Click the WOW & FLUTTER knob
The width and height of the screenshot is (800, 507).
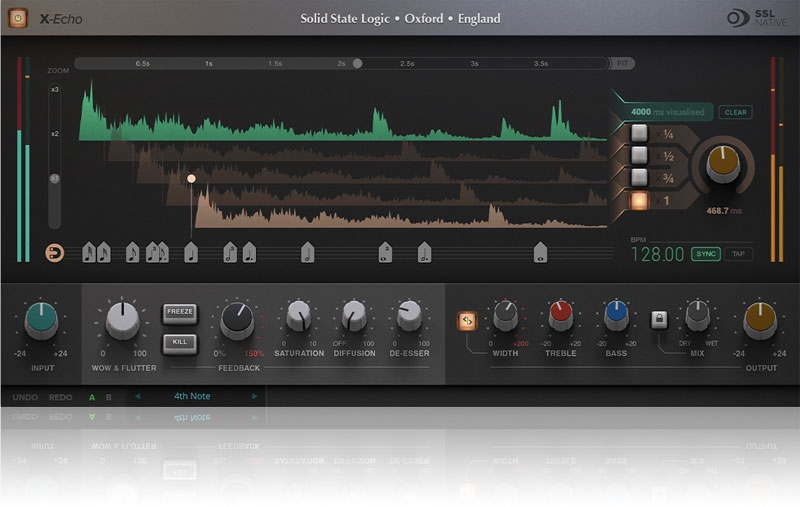tap(122, 320)
